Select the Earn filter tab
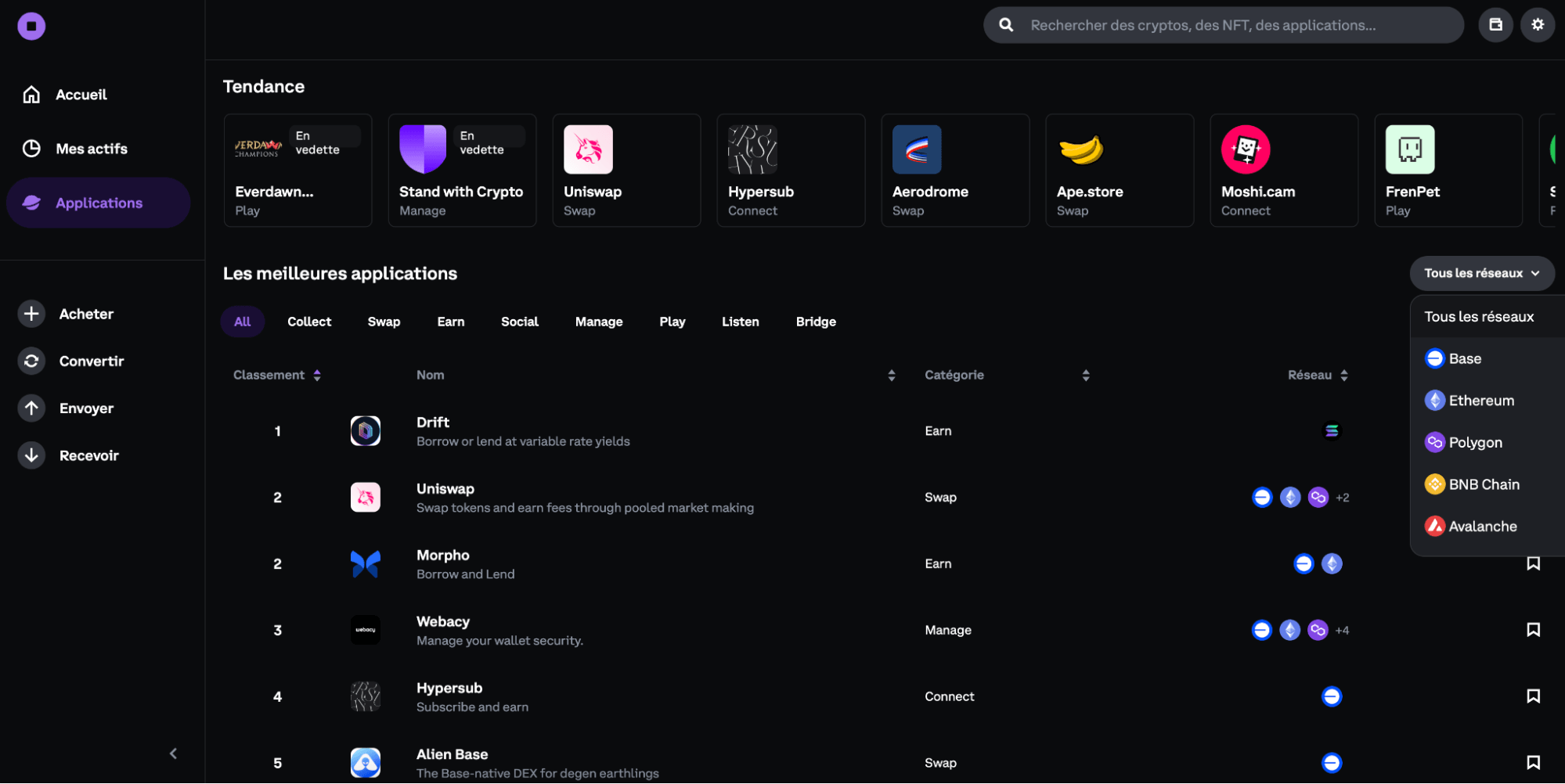The height and width of the screenshot is (784, 1565). tap(450, 321)
